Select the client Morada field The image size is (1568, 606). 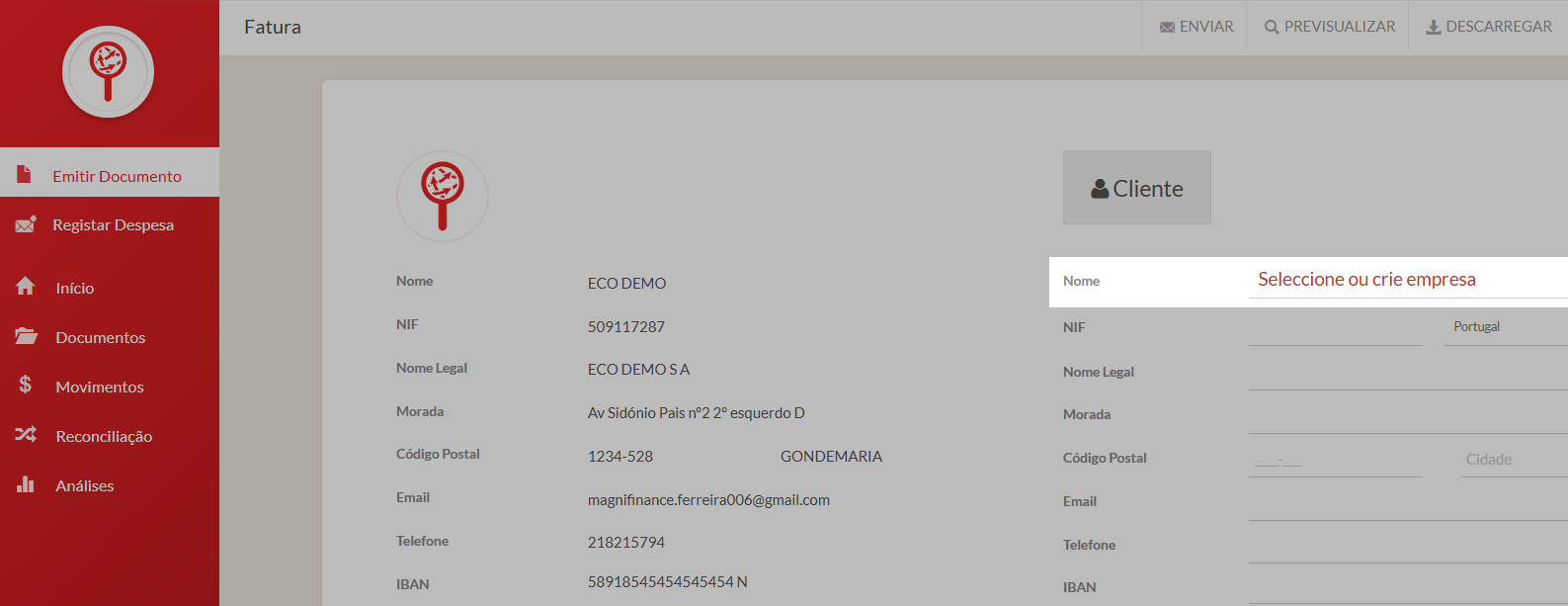[1407, 416]
